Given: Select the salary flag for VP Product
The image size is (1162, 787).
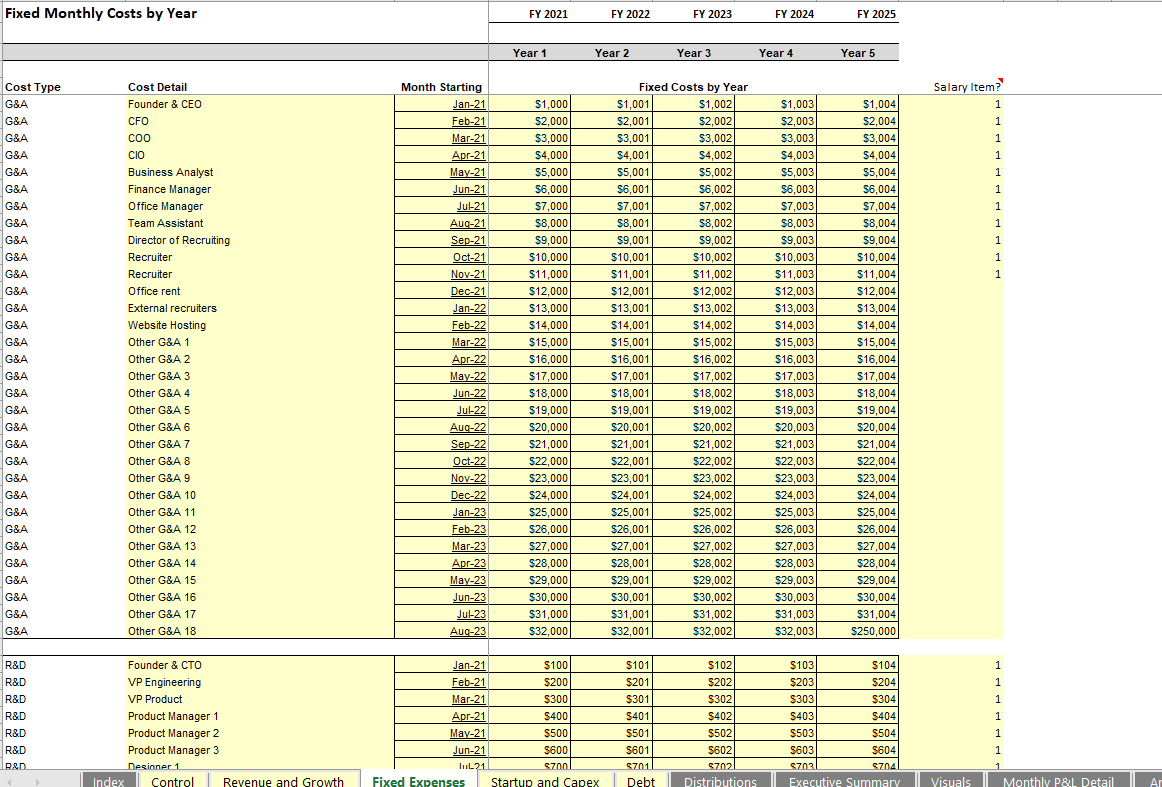Looking at the screenshot, I should [952, 700].
